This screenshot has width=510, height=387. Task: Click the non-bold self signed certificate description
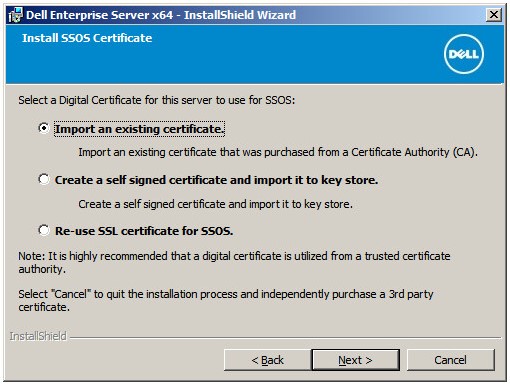(215, 204)
